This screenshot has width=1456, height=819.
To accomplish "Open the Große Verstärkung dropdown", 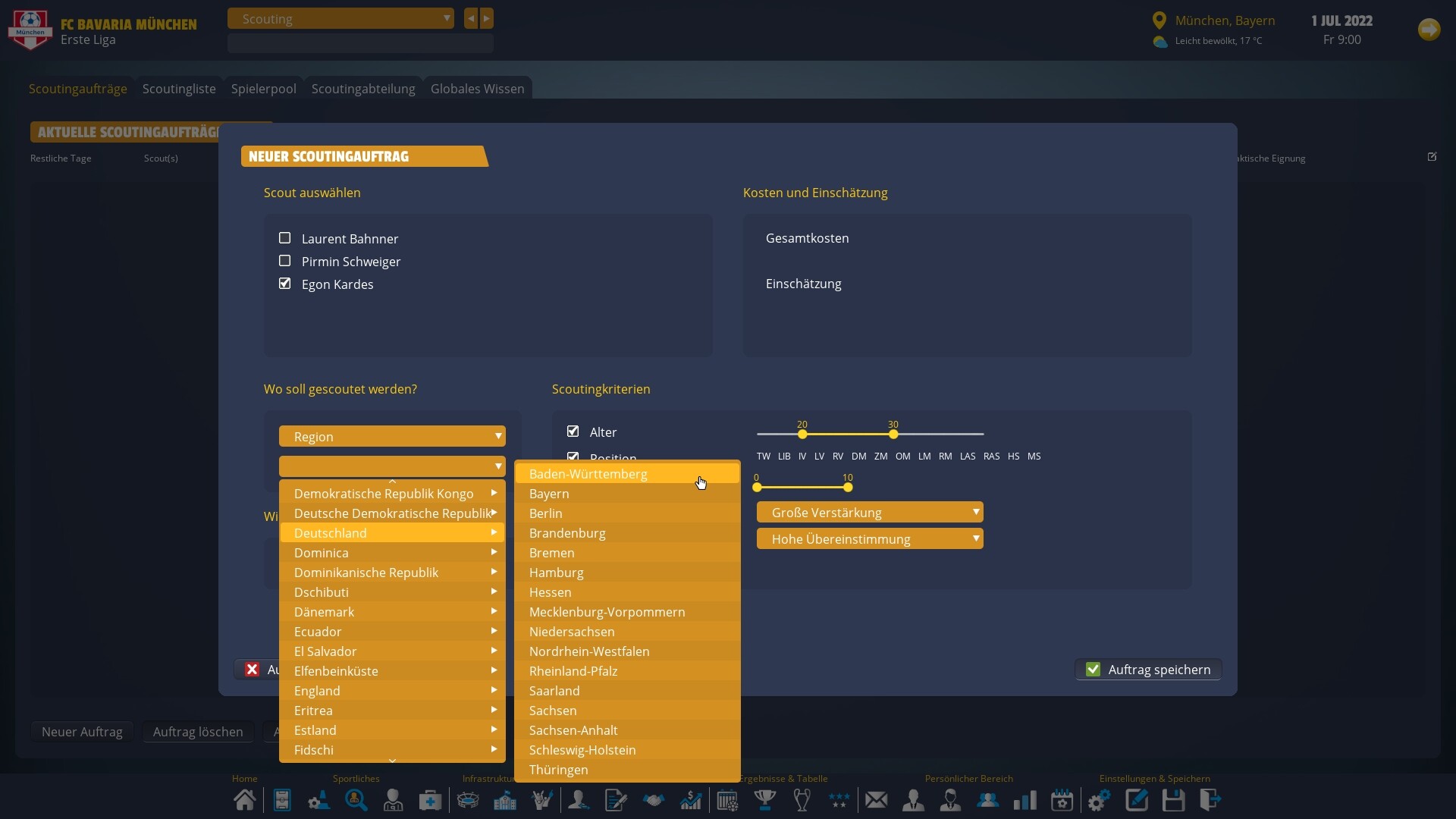I will (x=869, y=512).
